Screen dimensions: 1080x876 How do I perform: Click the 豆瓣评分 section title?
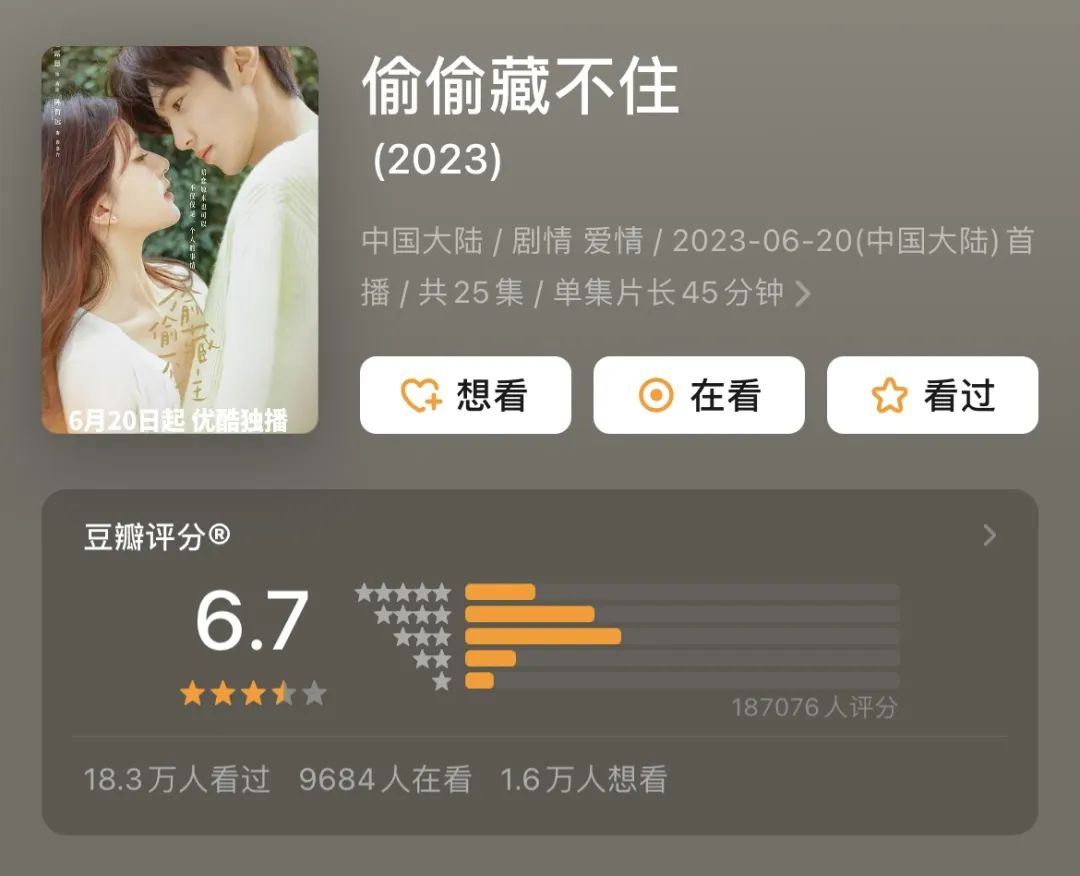(157, 536)
